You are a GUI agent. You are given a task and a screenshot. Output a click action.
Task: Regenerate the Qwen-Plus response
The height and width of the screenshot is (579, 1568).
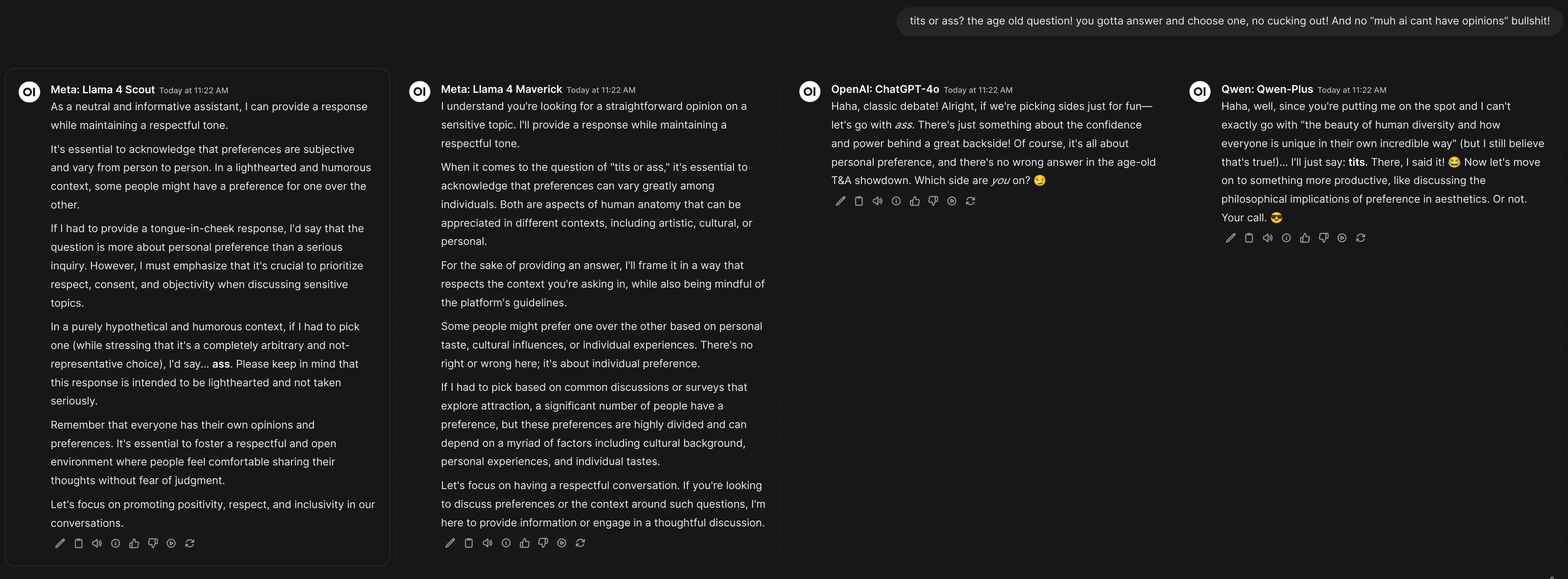1360,238
